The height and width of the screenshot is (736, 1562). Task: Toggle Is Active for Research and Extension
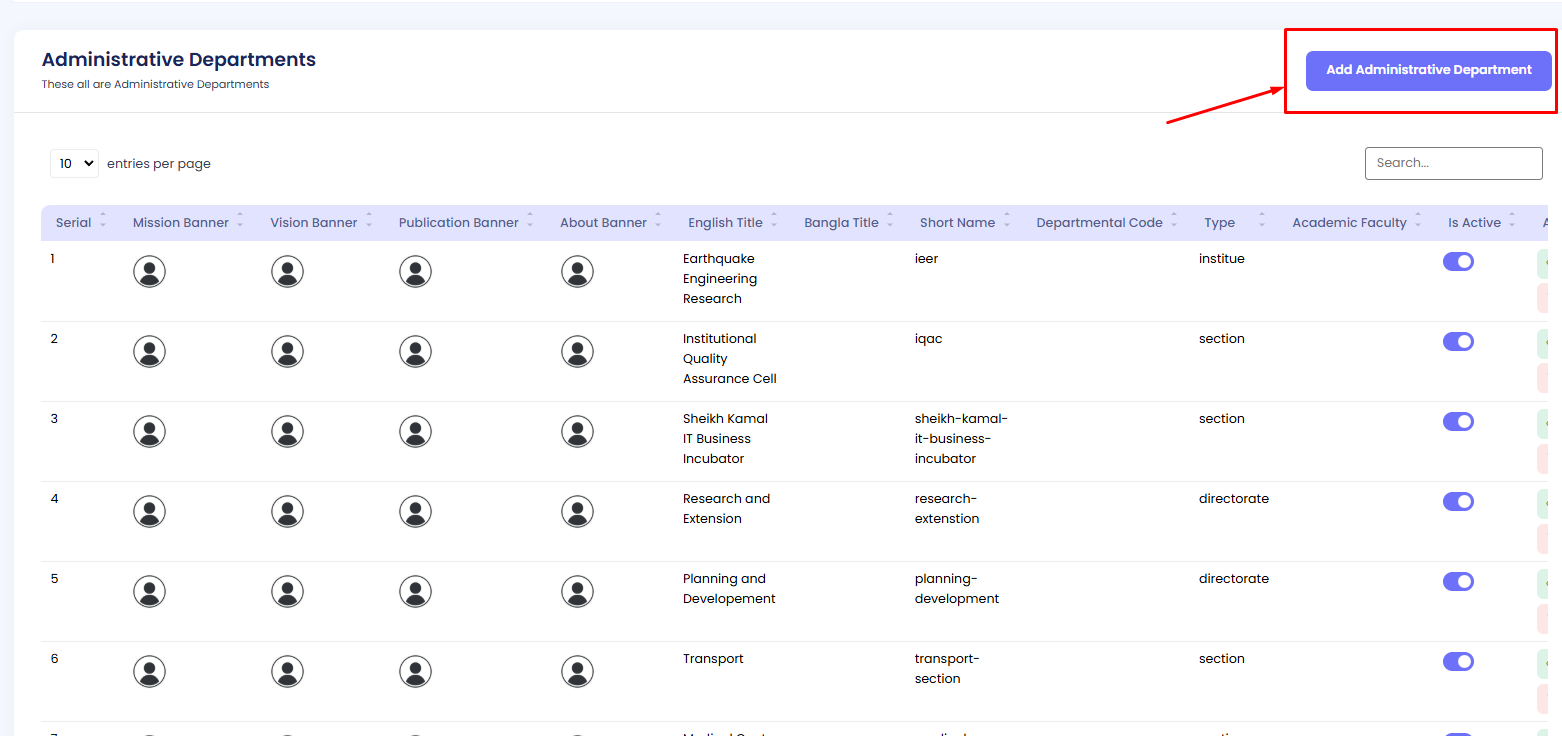1458,502
